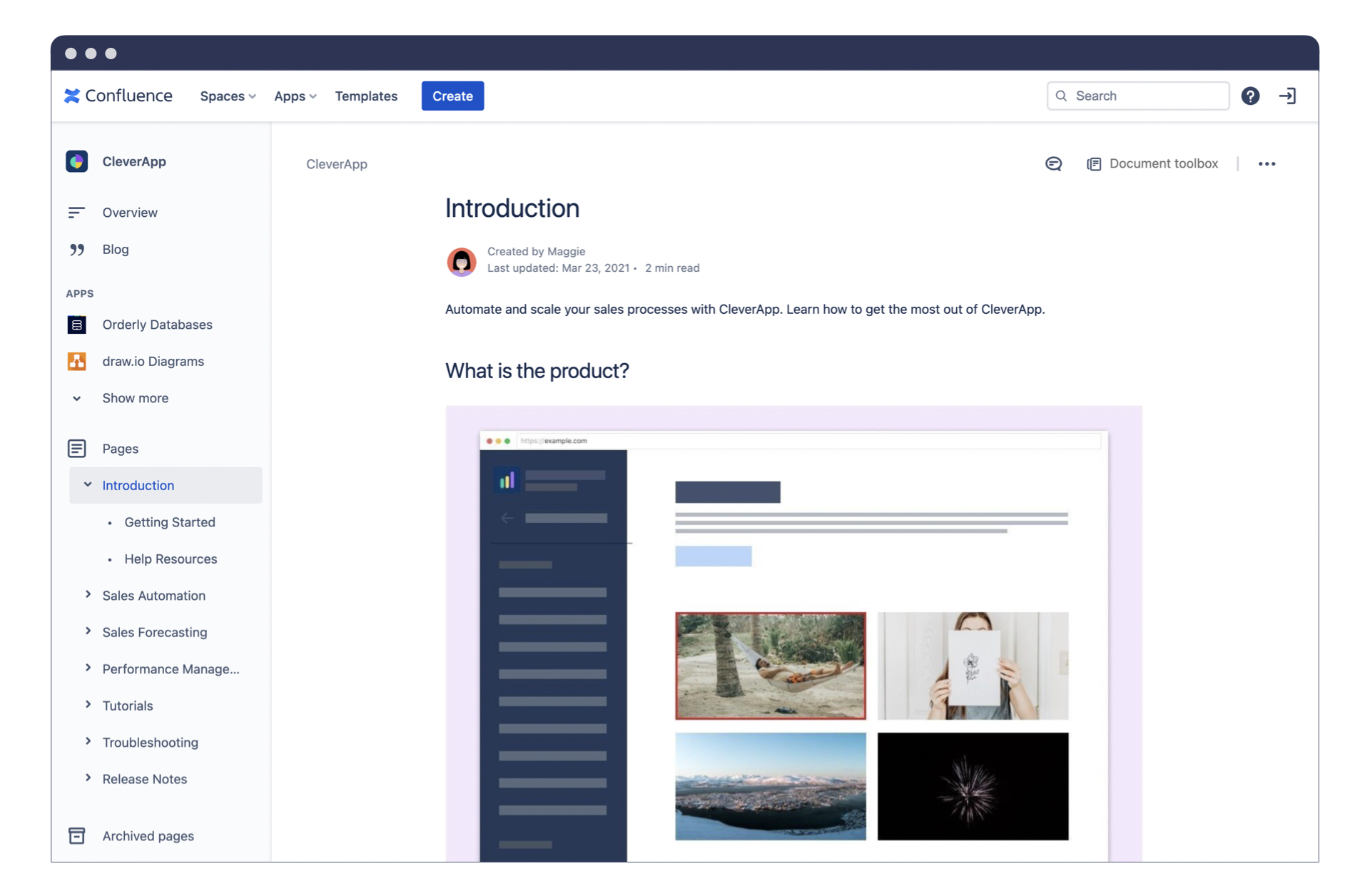Click the light blue button in mockup
The image size is (1370, 896).
click(714, 556)
